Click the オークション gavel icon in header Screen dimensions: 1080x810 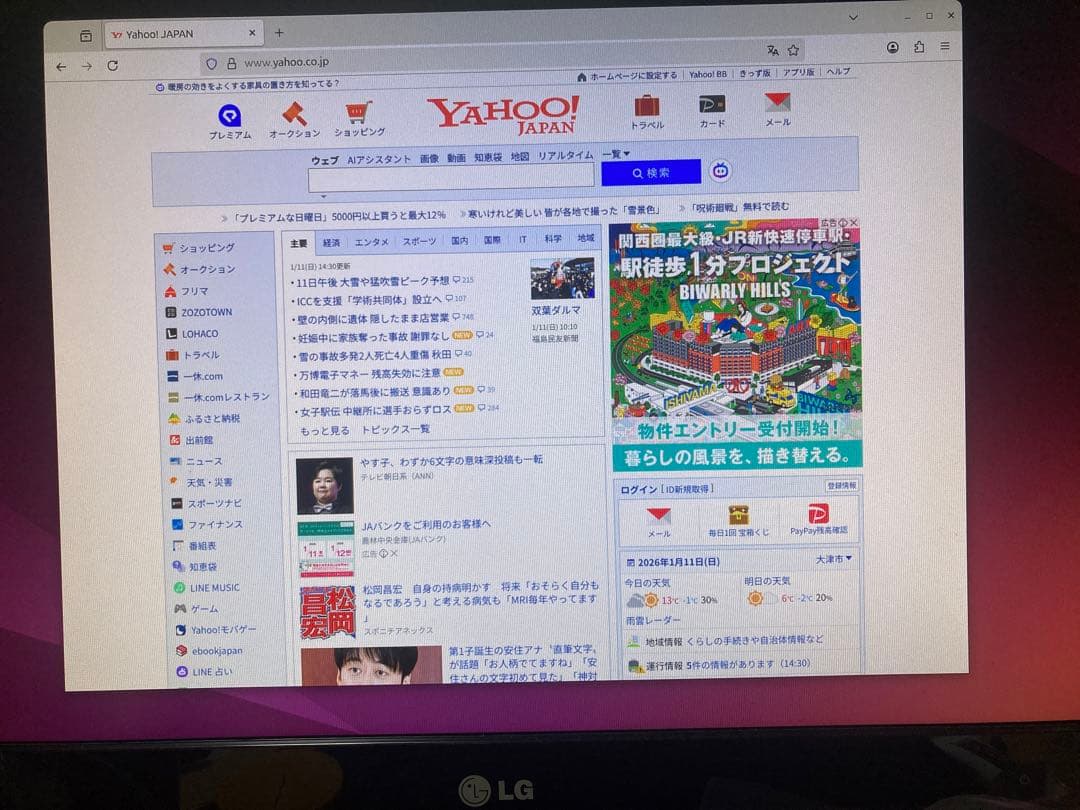tap(294, 114)
